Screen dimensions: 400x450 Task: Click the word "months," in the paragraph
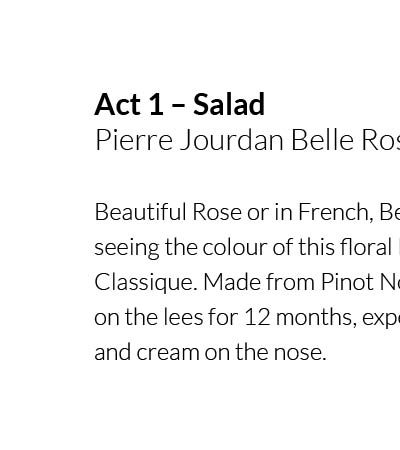pos(314,318)
